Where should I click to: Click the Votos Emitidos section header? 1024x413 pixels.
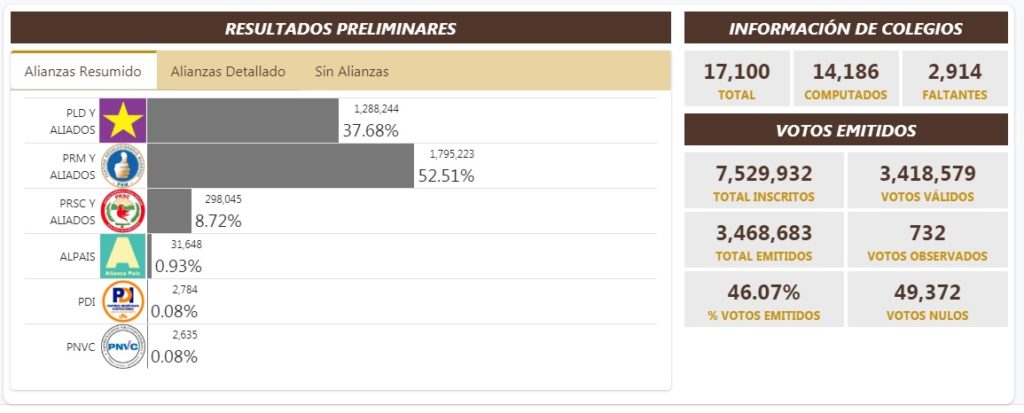[x=846, y=130]
